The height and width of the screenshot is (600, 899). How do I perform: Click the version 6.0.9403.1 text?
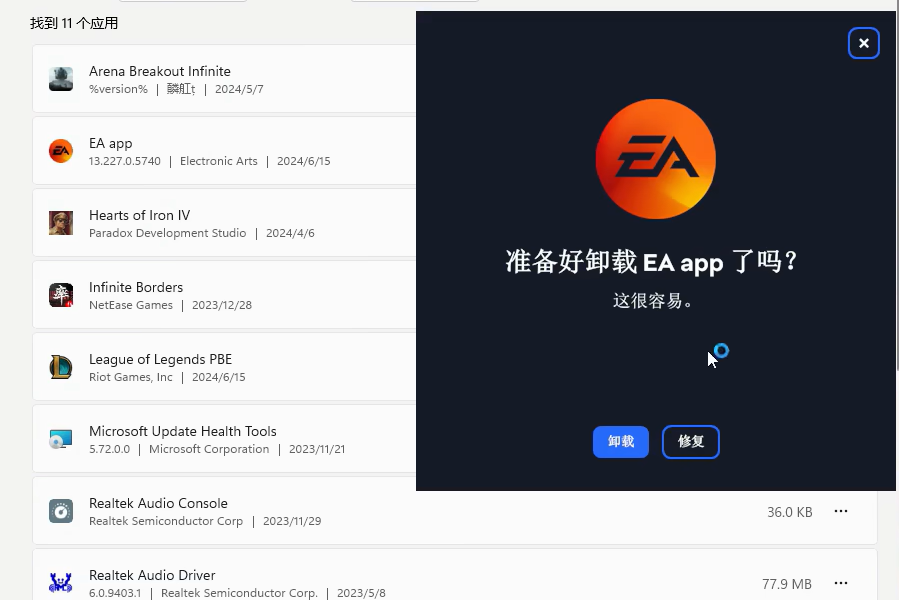coord(115,593)
